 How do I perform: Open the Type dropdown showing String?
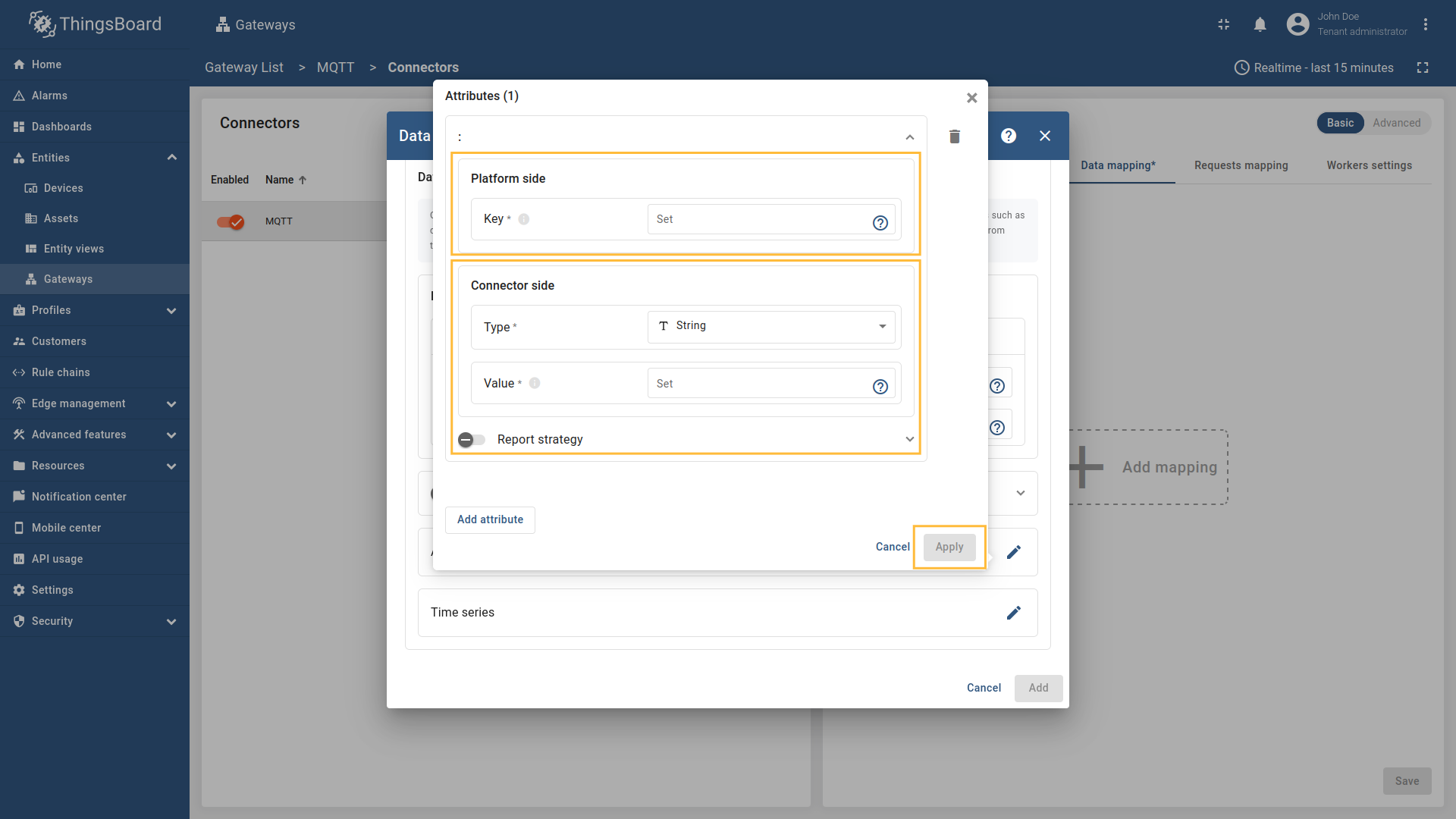click(x=770, y=326)
